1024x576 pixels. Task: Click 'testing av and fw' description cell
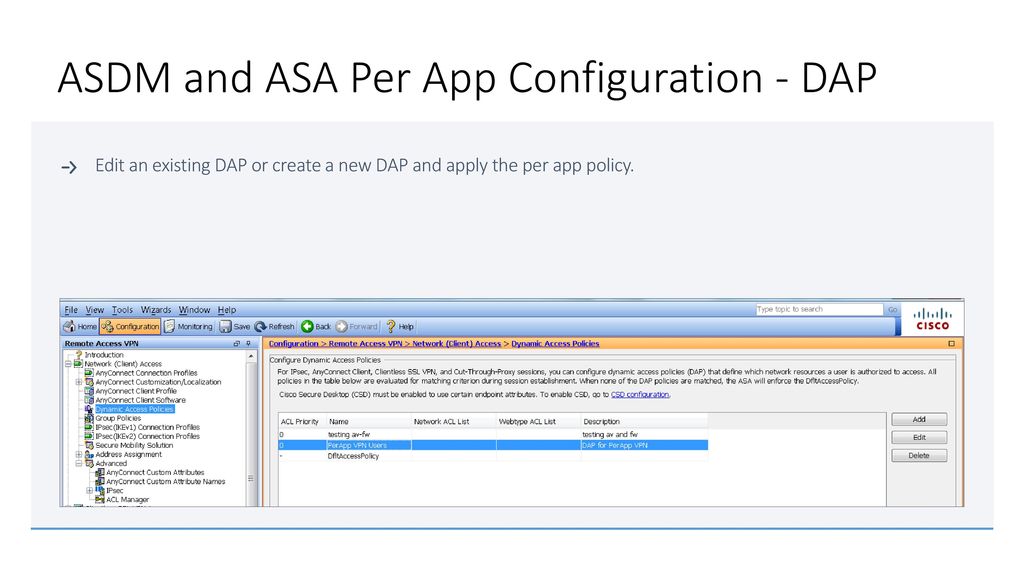[x=644, y=434]
